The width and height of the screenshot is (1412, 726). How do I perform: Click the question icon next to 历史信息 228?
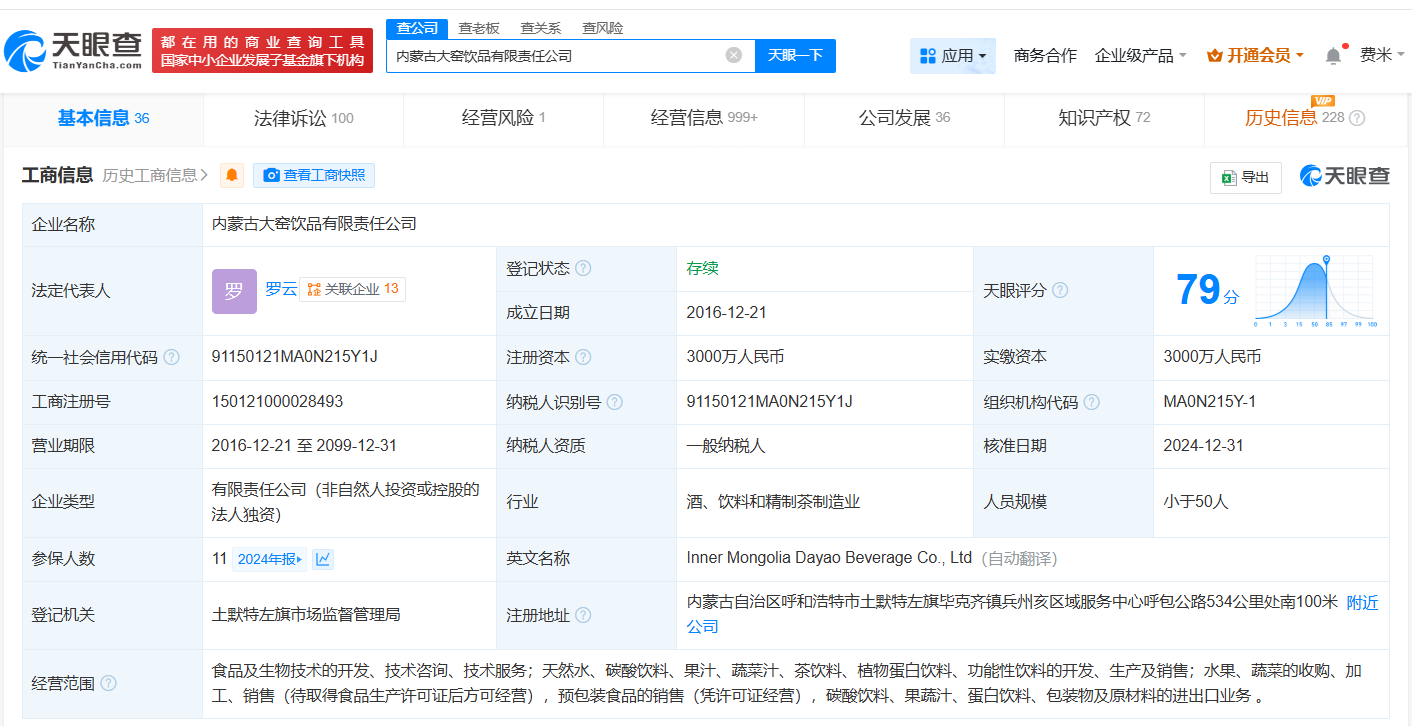point(1357,118)
